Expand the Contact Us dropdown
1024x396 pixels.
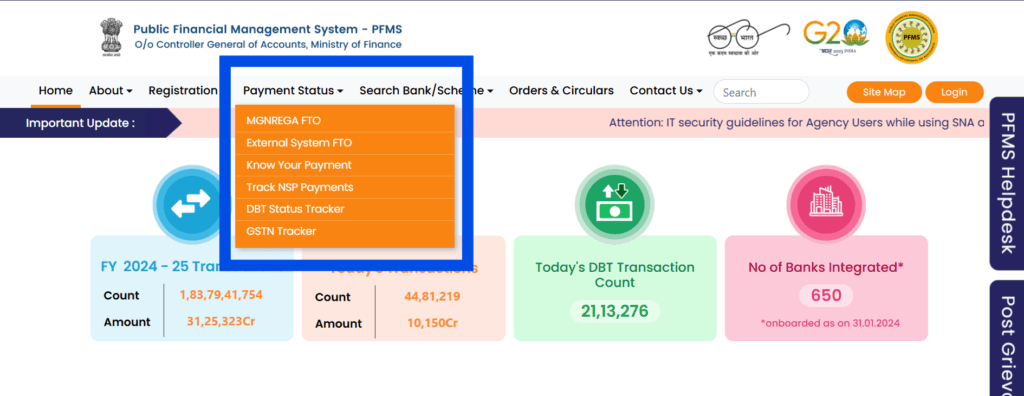pos(666,91)
